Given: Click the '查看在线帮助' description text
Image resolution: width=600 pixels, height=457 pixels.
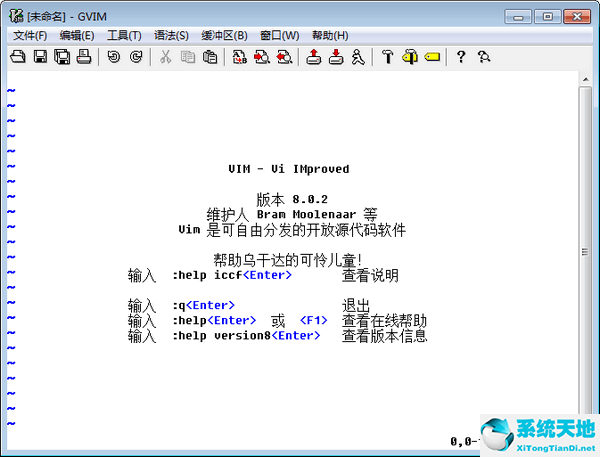Looking at the screenshot, I should pyautogui.click(x=384, y=320).
